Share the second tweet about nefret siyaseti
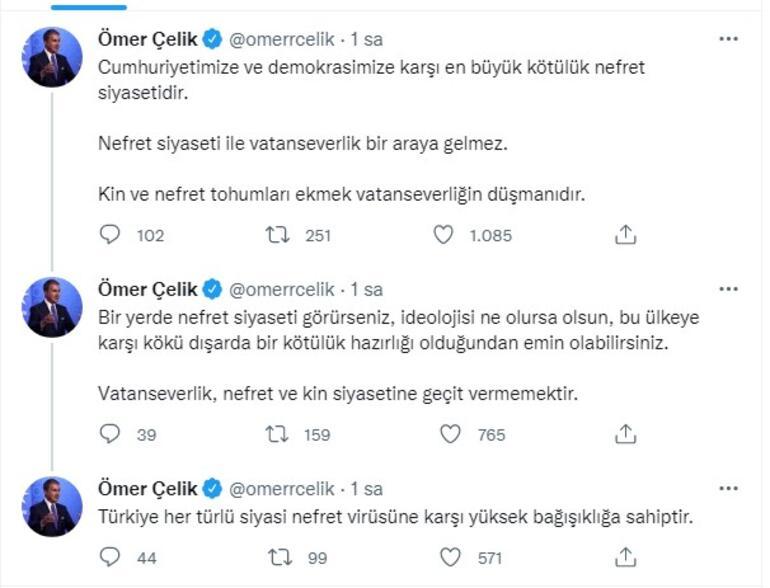The image size is (770, 588). [625, 434]
